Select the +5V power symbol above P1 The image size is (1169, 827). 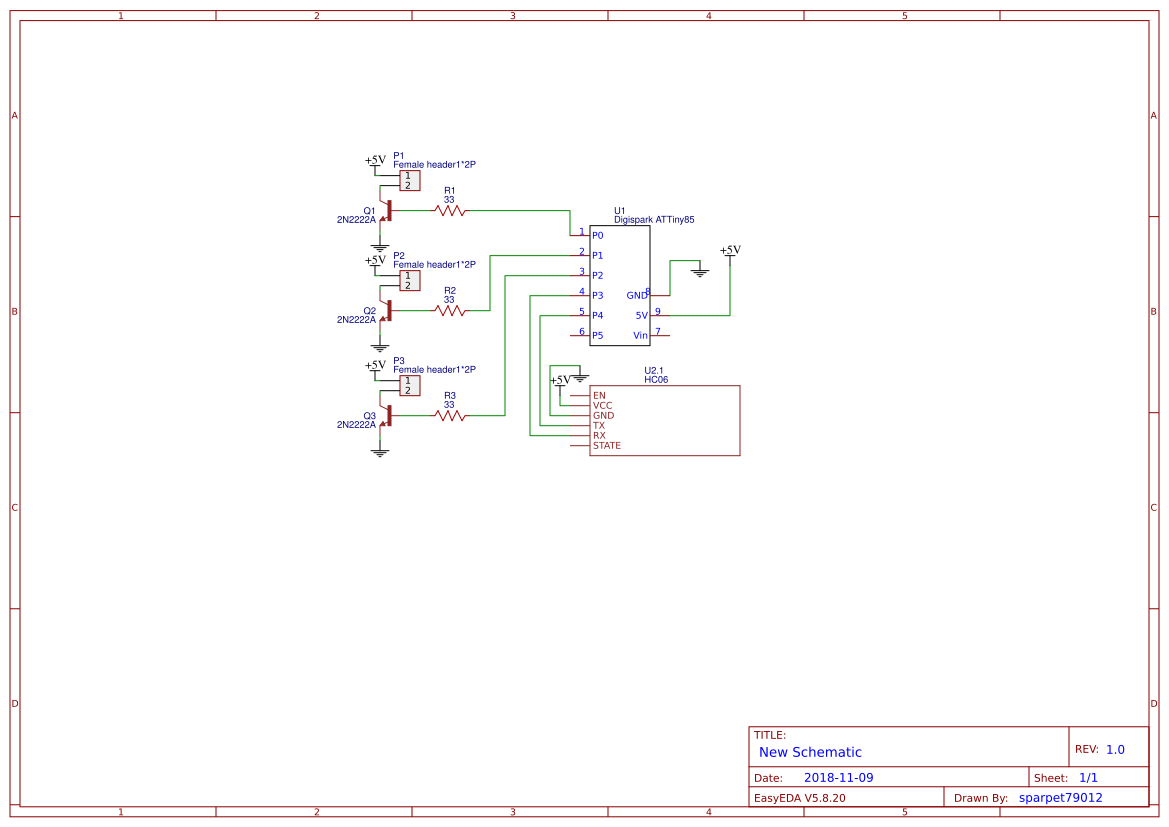point(374,159)
